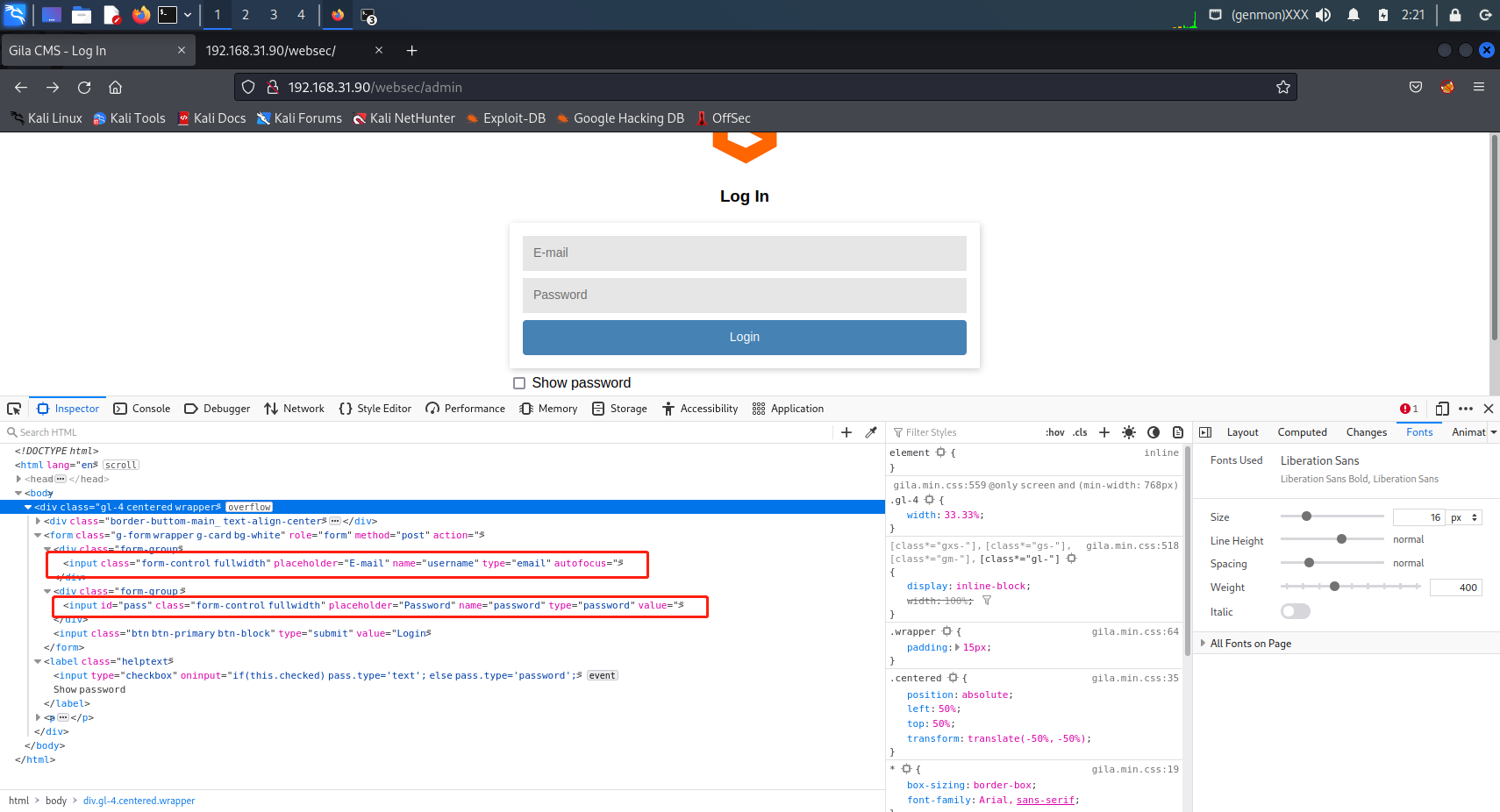This screenshot has height=812, width=1500.
Task: Toggle the :hov pseudo-class panel
Action: 1055,432
